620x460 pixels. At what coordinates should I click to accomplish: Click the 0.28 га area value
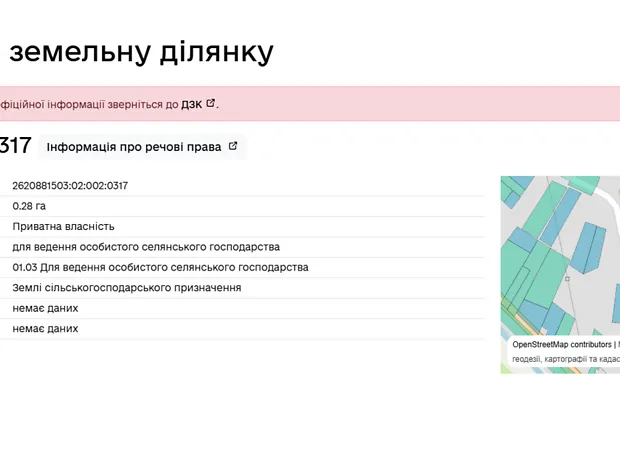(29, 206)
